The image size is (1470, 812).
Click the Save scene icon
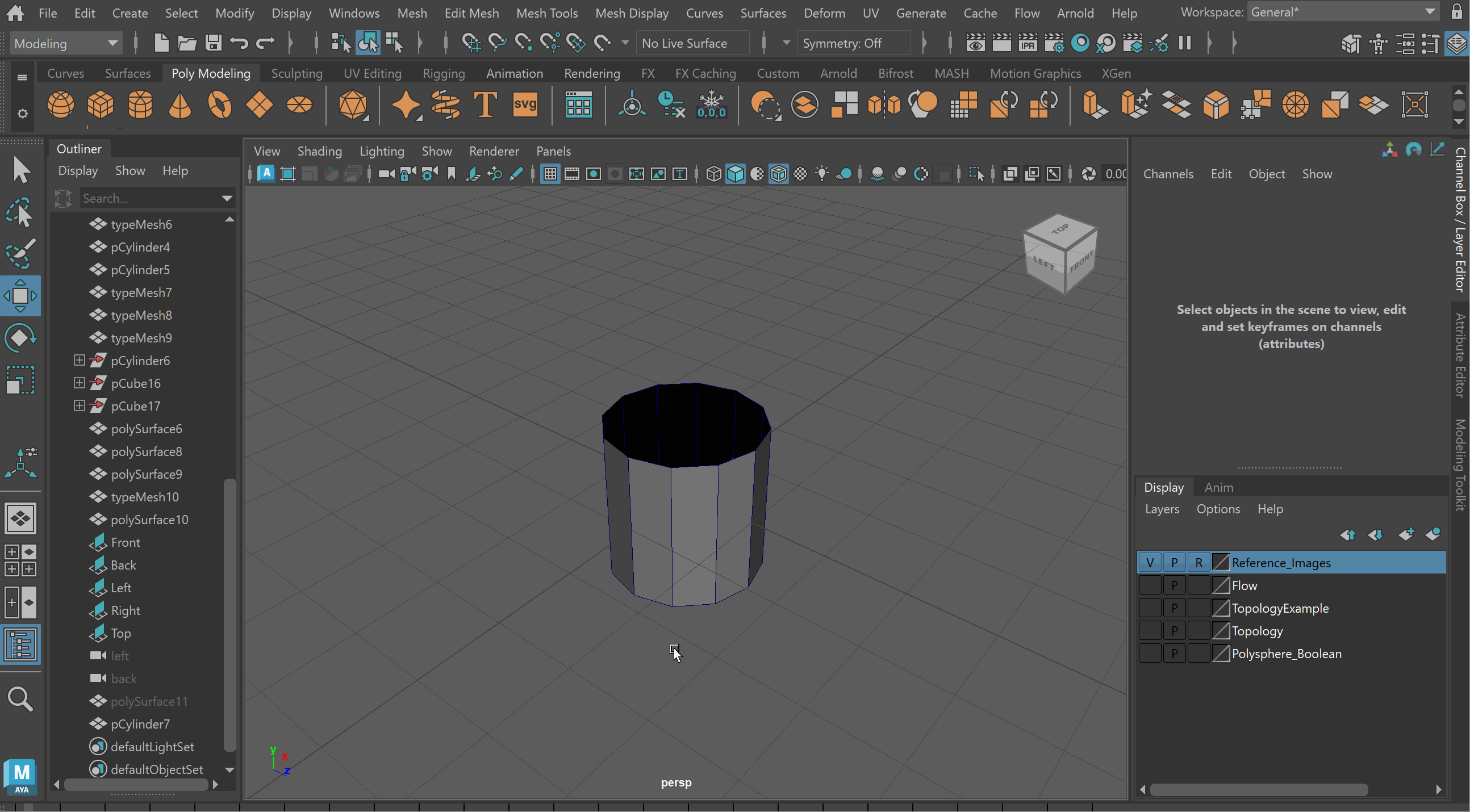tap(214, 43)
